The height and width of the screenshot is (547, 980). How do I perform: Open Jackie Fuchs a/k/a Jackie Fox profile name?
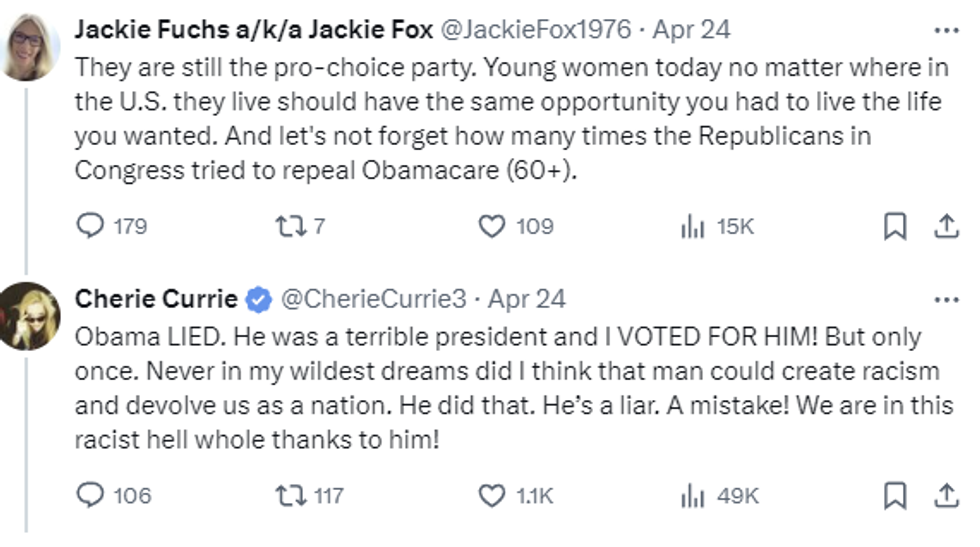(x=253, y=30)
